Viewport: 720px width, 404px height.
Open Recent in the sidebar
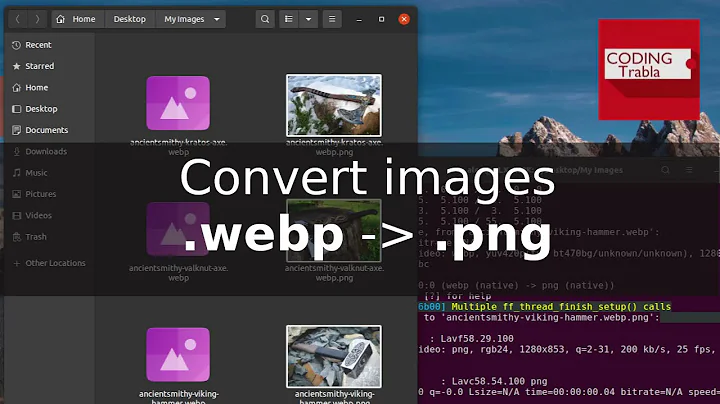49,45
